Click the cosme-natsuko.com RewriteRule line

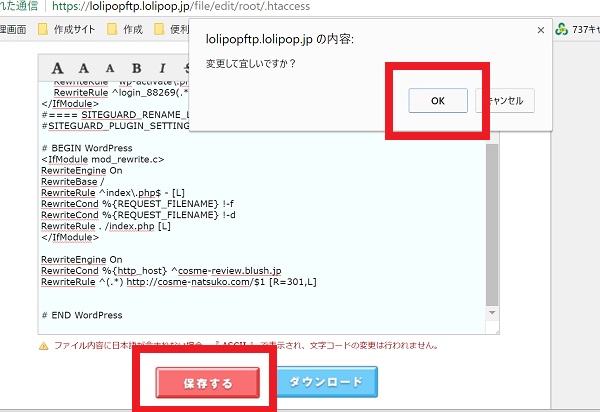179,282
